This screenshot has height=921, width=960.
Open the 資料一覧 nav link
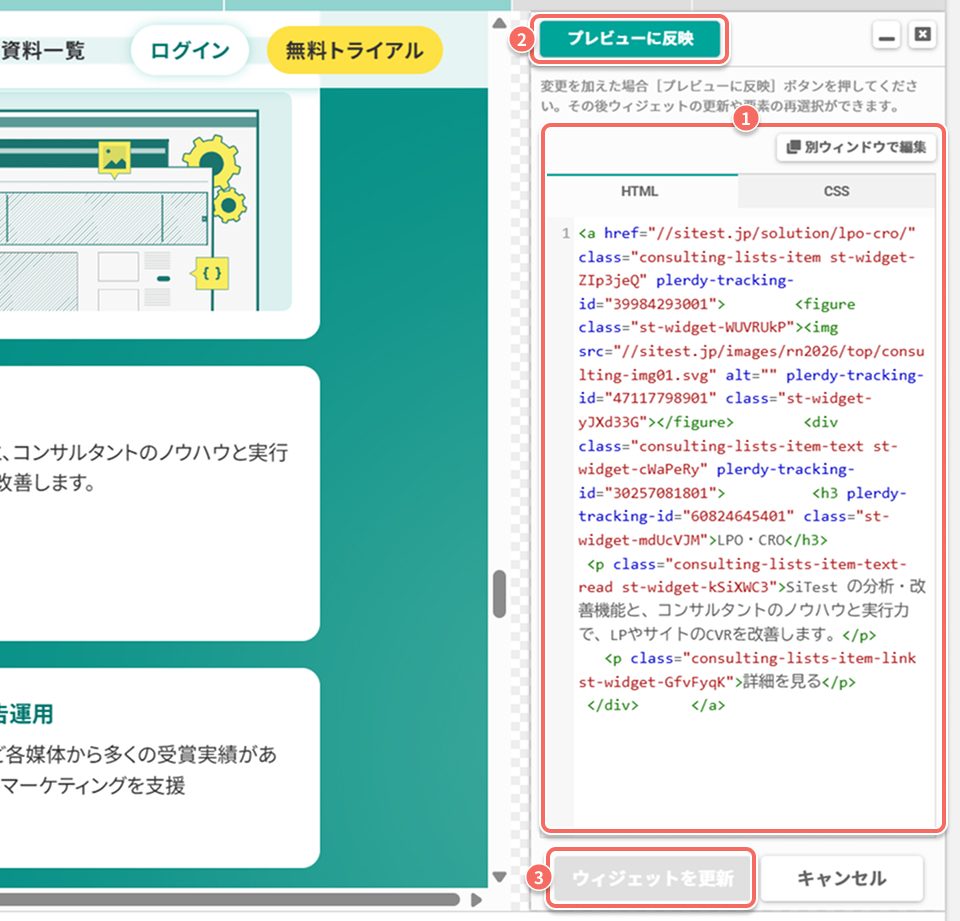click(x=43, y=50)
